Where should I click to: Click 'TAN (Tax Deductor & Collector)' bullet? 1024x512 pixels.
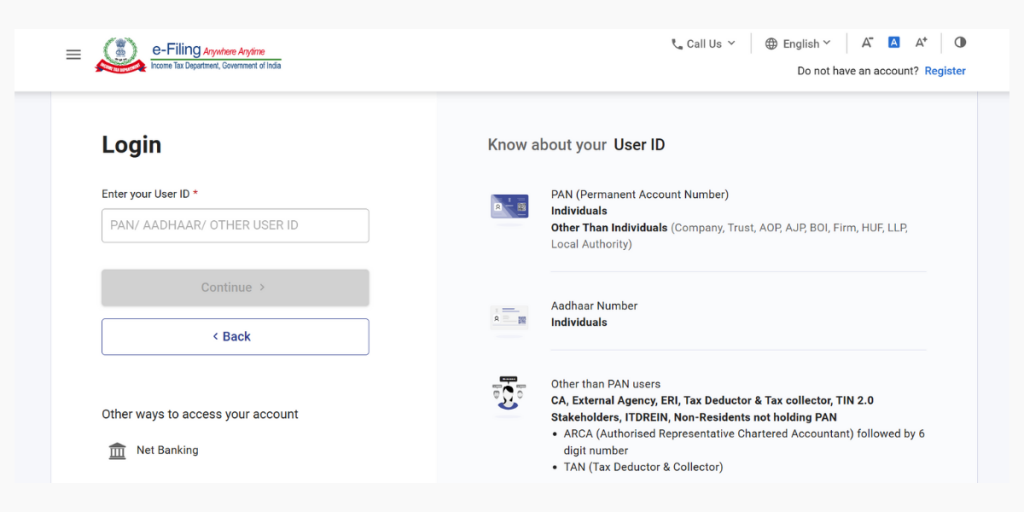[643, 467]
